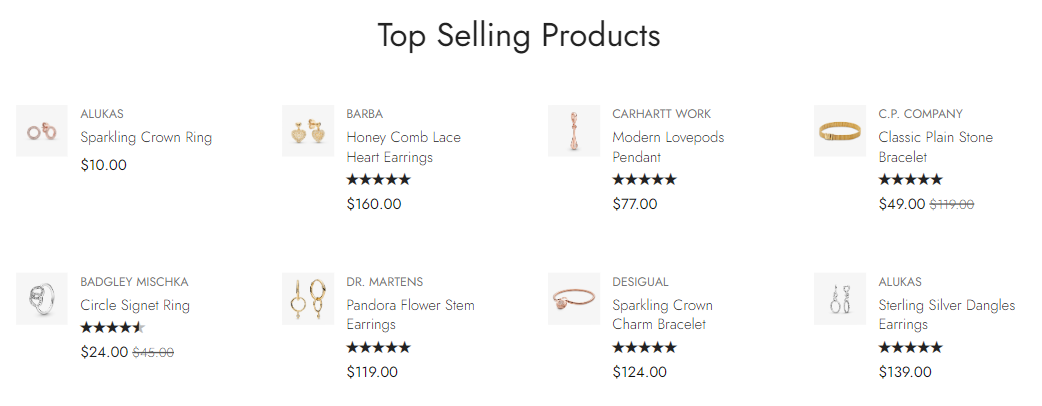Click the Circle Signet Ring star rating
This screenshot has width=1042, height=406.
112,327
